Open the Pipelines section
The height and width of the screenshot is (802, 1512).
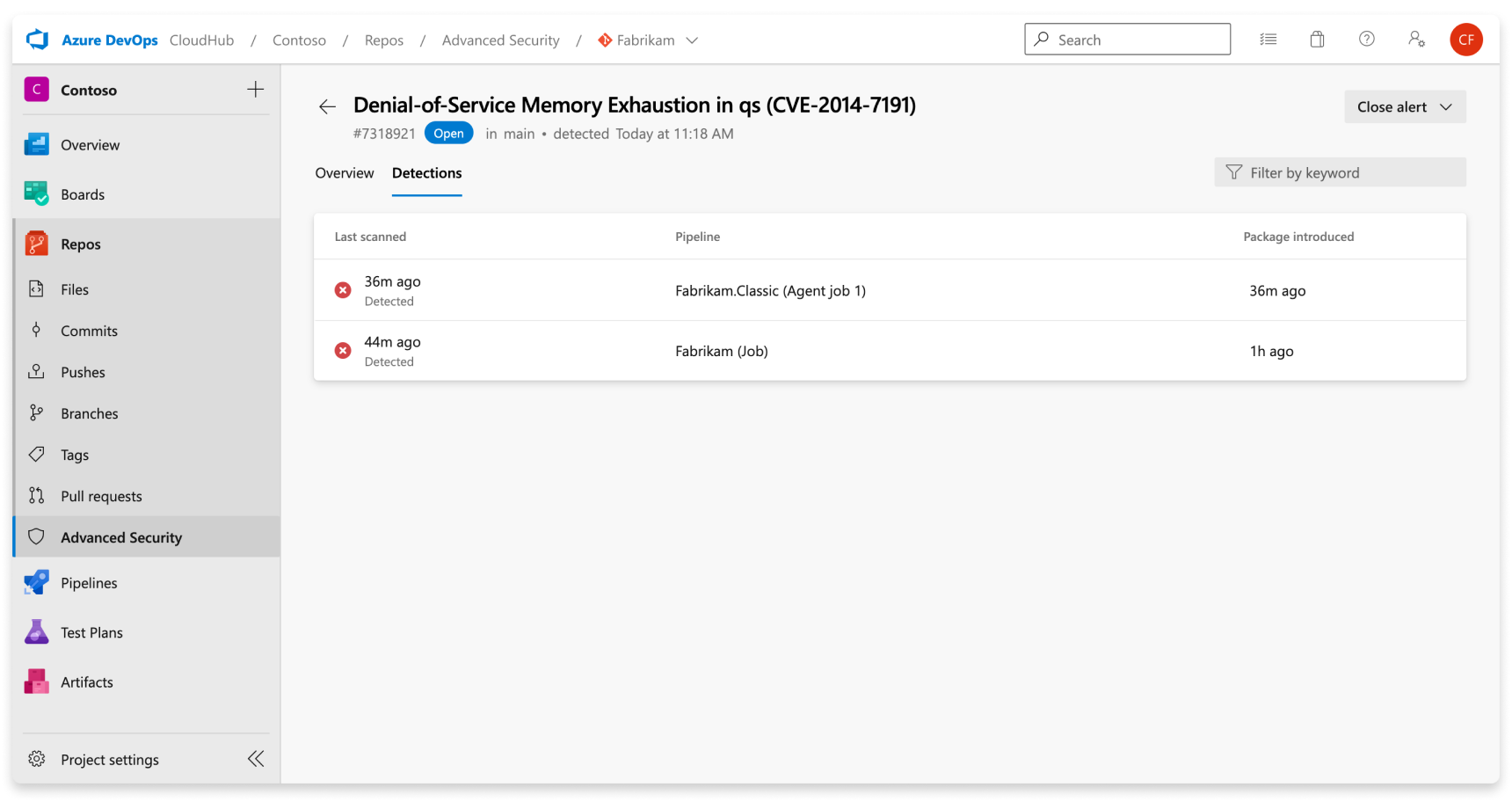click(88, 582)
